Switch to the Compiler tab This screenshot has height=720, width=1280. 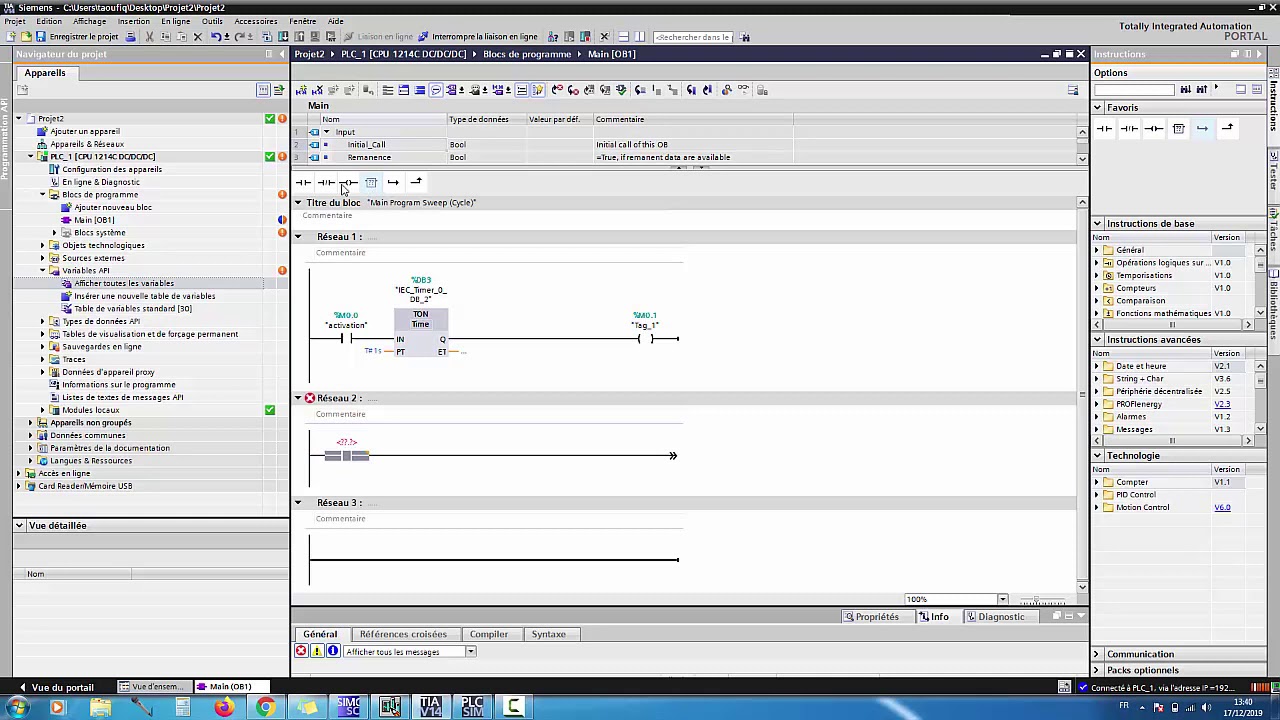point(489,634)
